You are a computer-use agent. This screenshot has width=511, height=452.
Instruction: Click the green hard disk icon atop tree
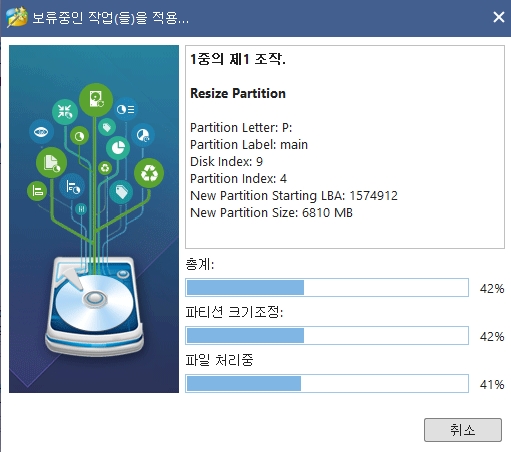(96, 100)
